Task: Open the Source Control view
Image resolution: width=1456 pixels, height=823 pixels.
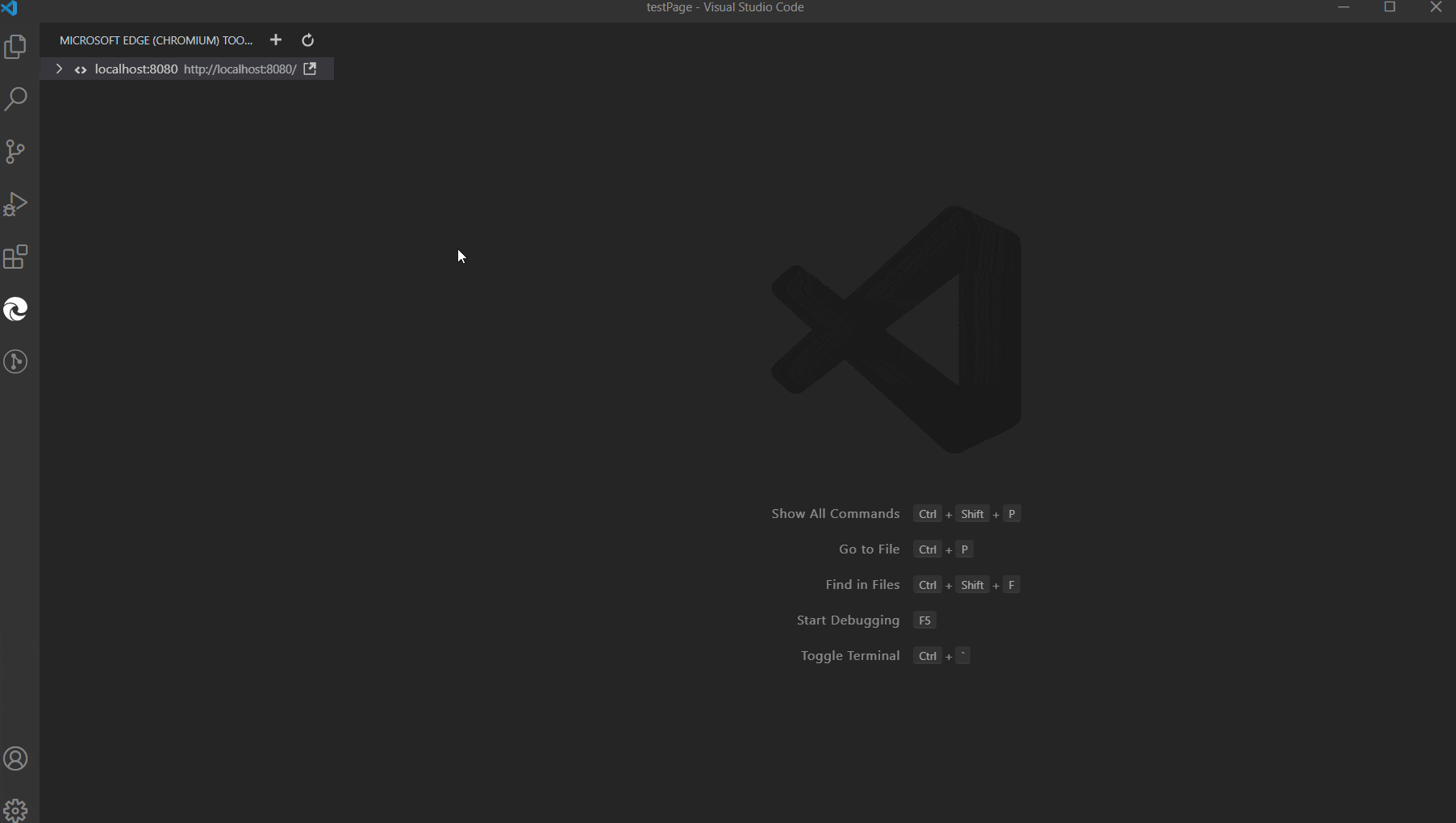Action: tap(16, 152)
